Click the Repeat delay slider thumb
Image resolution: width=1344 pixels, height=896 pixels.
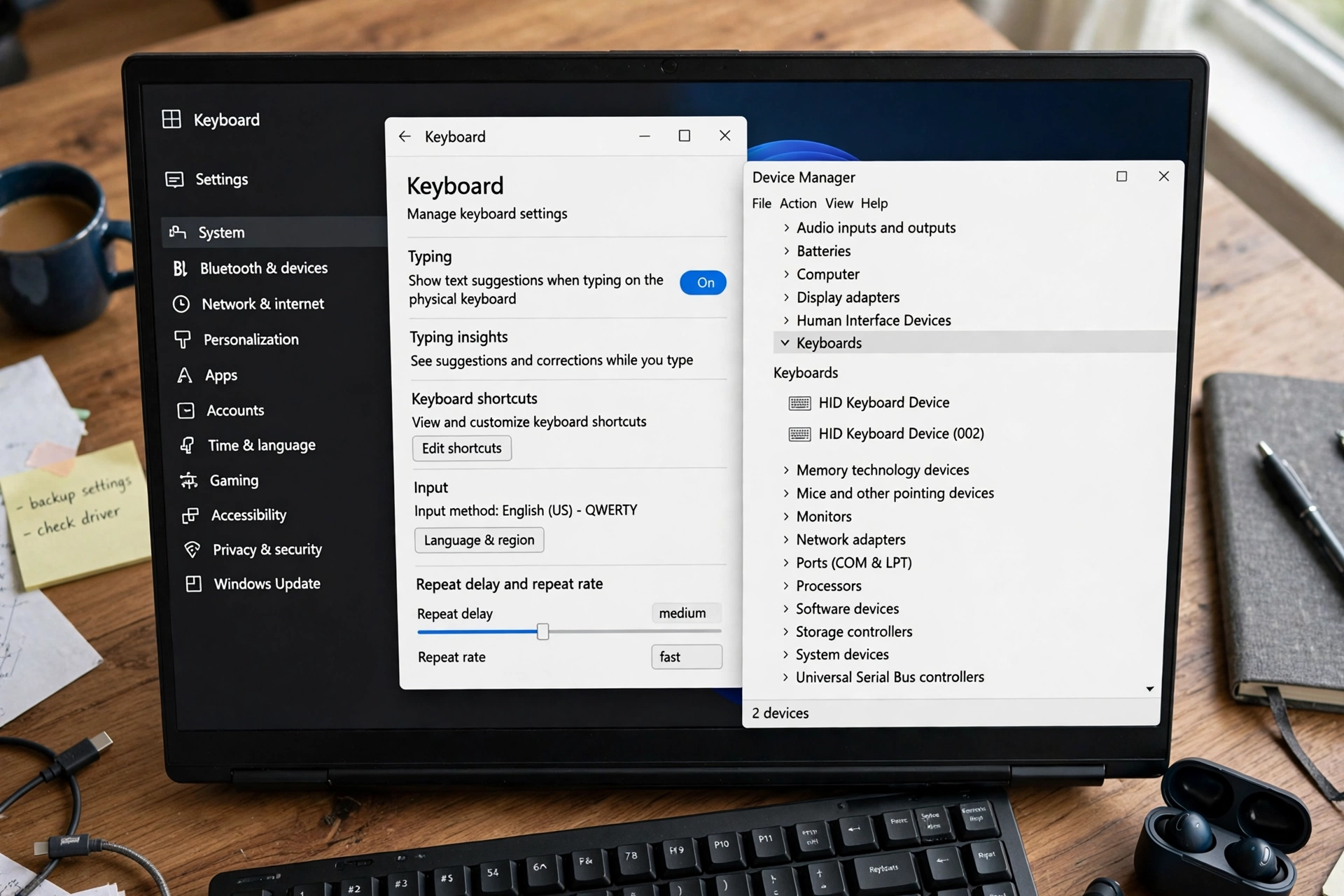click(x=542, y=631)
